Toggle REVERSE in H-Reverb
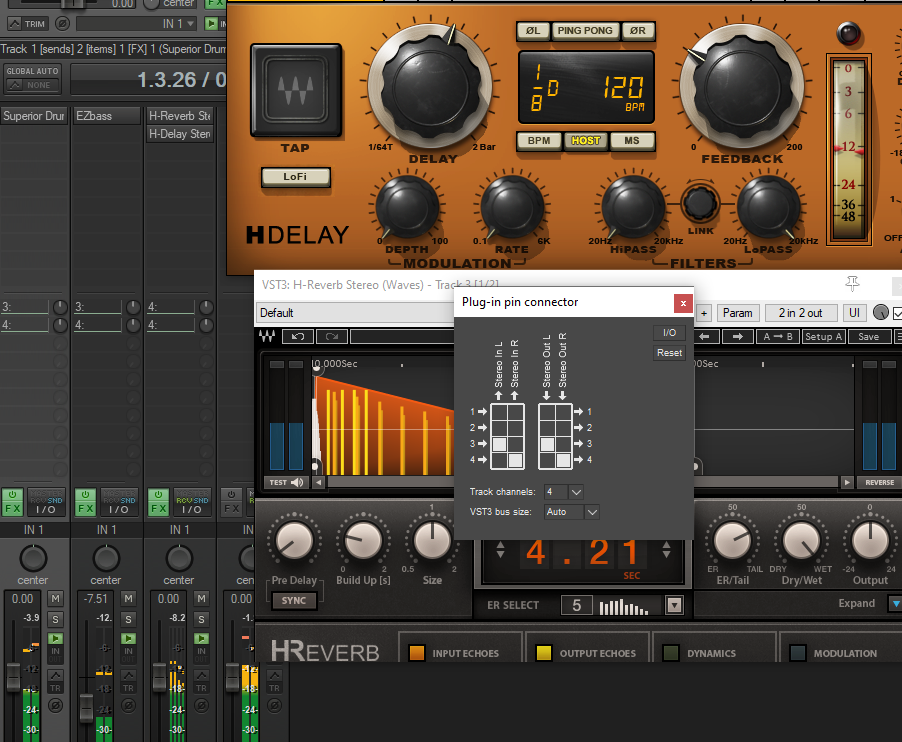The width and height of the screenshot is (902, 742). click(x=880, y=482)
